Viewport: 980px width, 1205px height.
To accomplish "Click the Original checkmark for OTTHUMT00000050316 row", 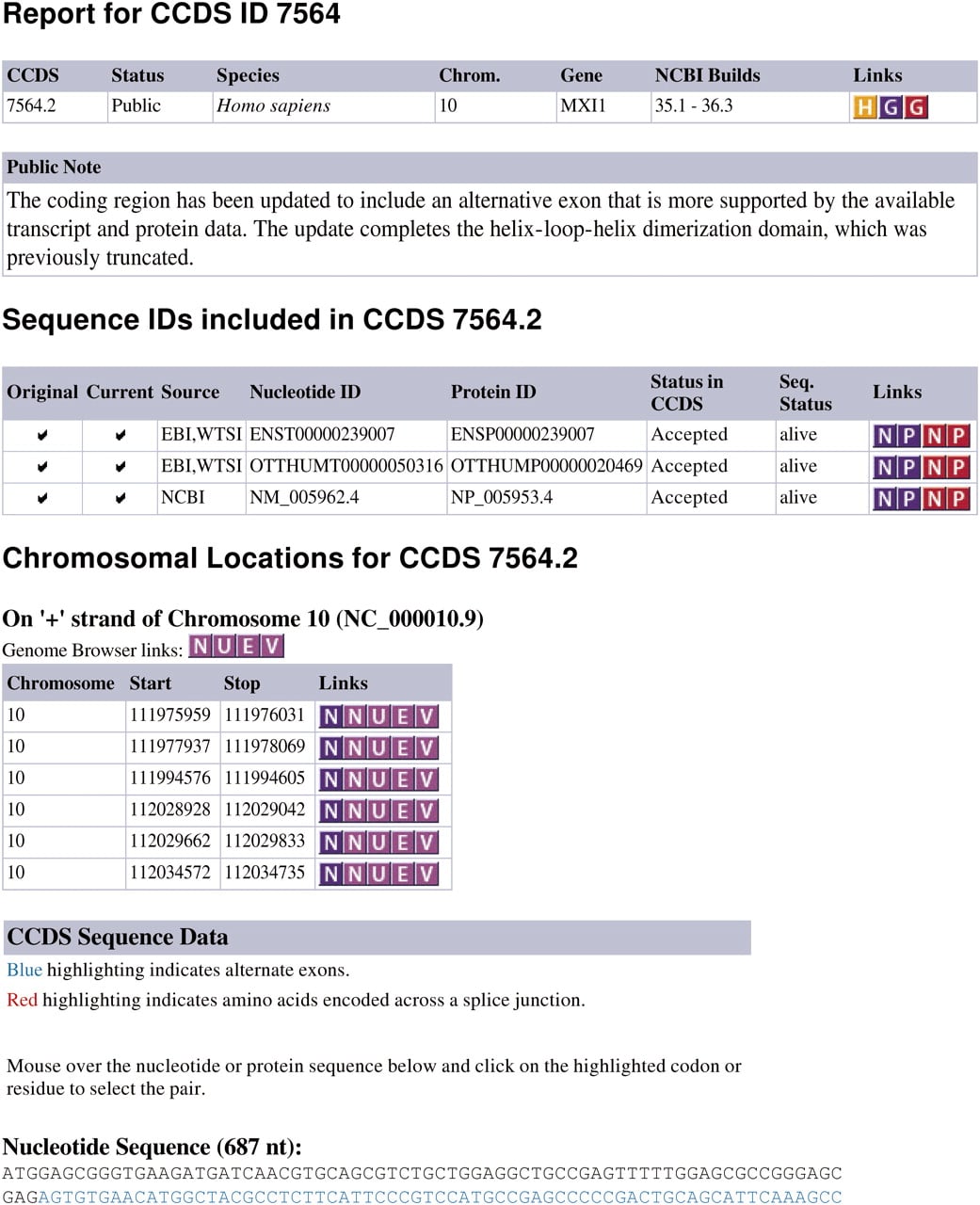I will [x=42, y=467].
